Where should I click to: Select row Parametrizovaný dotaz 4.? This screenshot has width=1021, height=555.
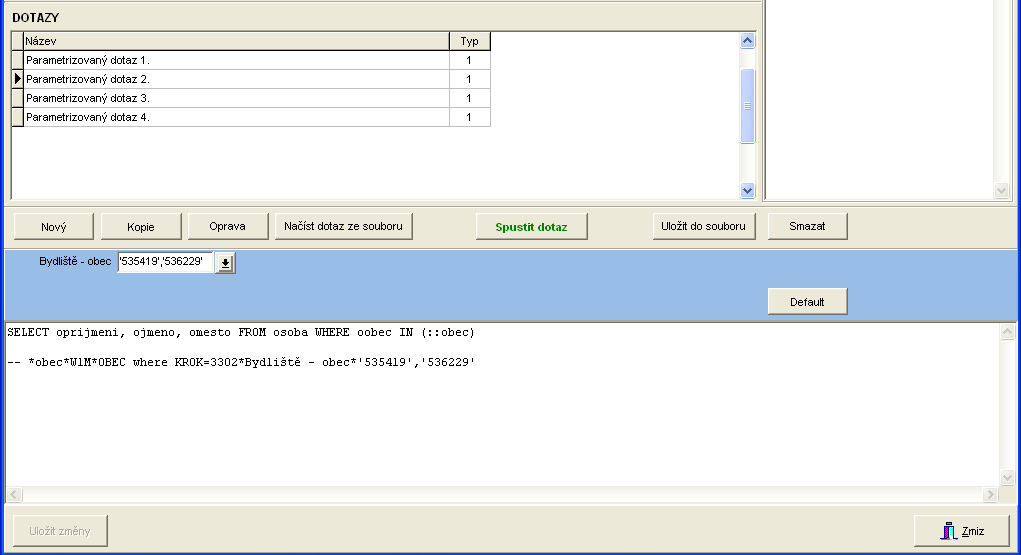[x=236, y=117]
